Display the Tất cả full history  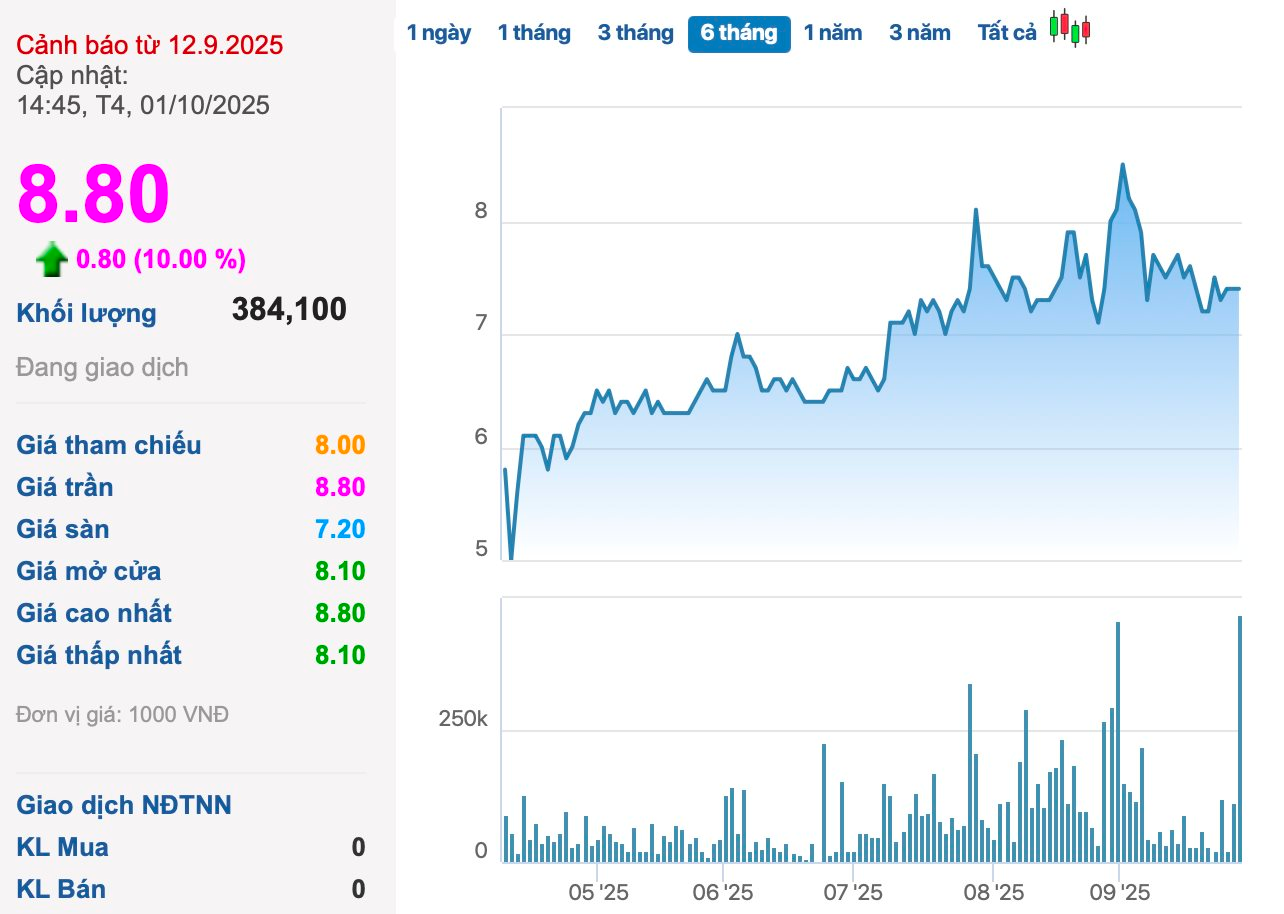(1006, 33)
